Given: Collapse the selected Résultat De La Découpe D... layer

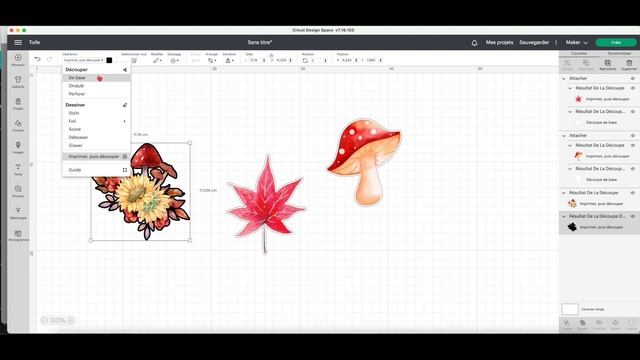Looking at the screenshot, I should pos(564,216).
